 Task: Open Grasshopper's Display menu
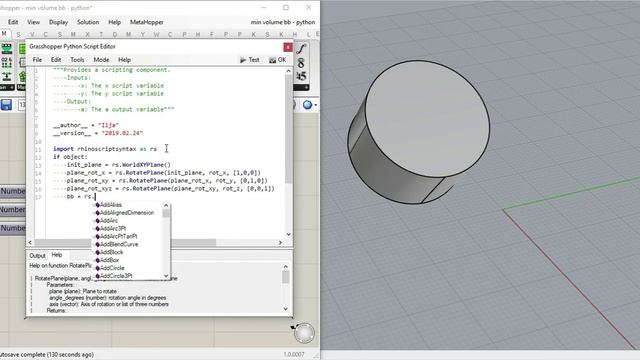pos(58,22)
